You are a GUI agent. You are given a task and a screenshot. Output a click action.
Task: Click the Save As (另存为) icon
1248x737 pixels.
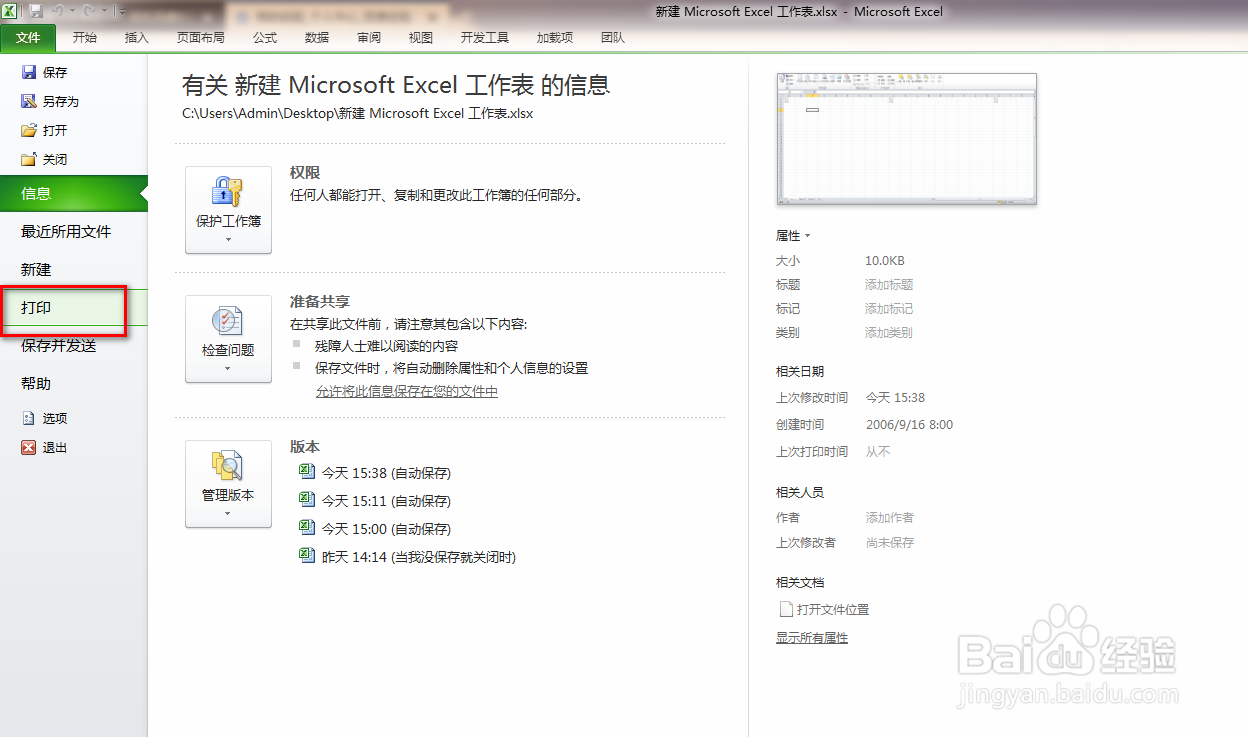29,101
